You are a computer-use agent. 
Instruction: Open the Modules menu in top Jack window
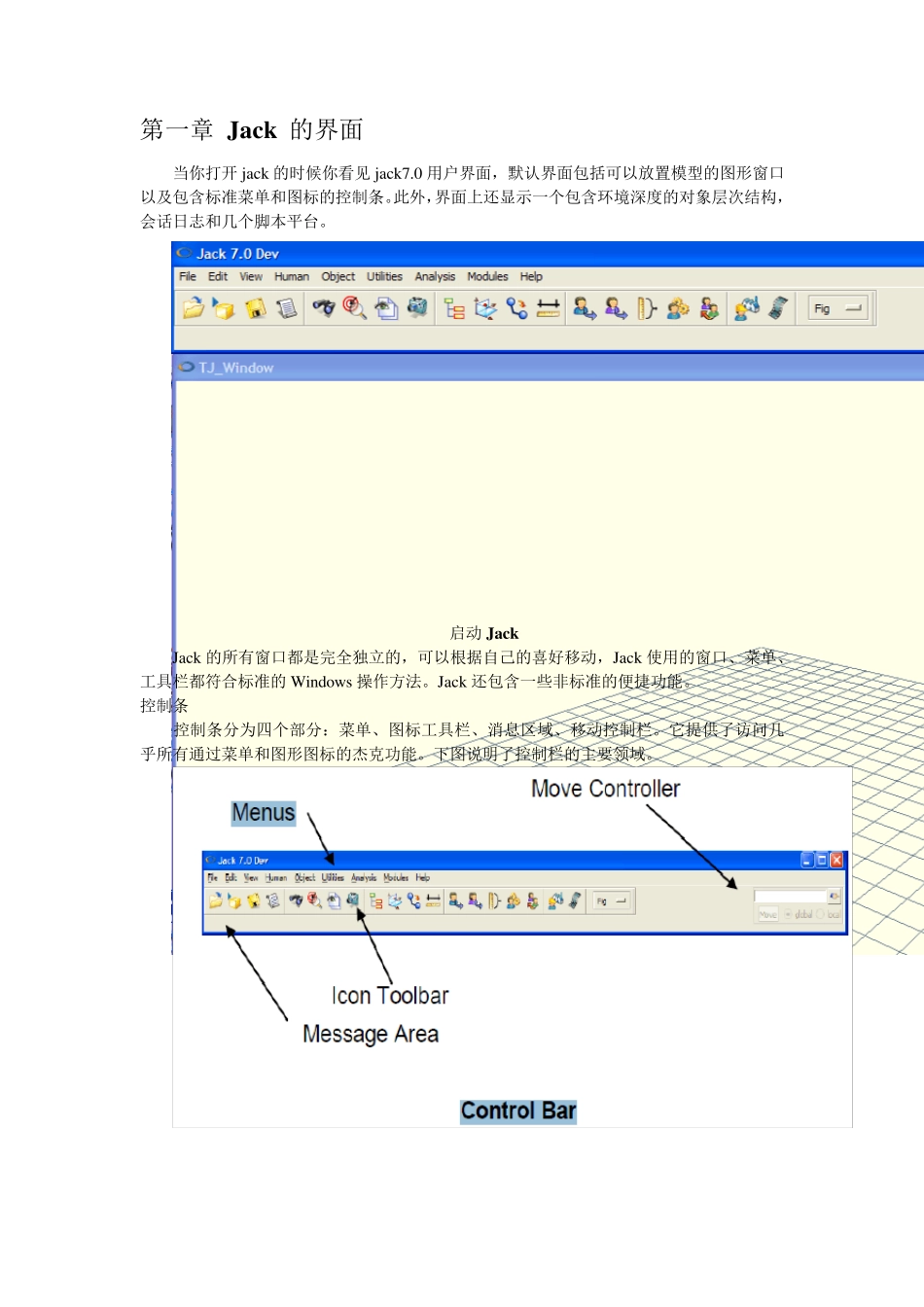point(487,276)
